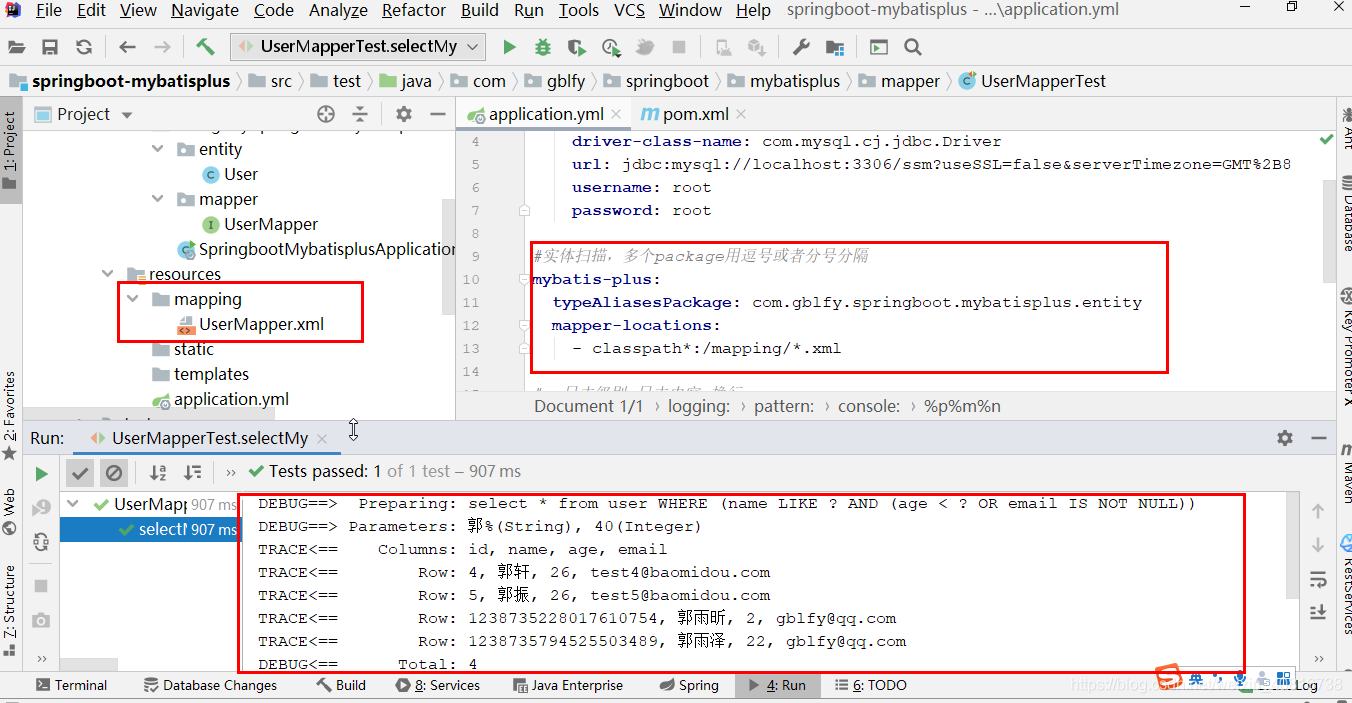Screen dimensions: 1352x703
Task: Toggle sort tests by duration
Action: coord(192,472)
